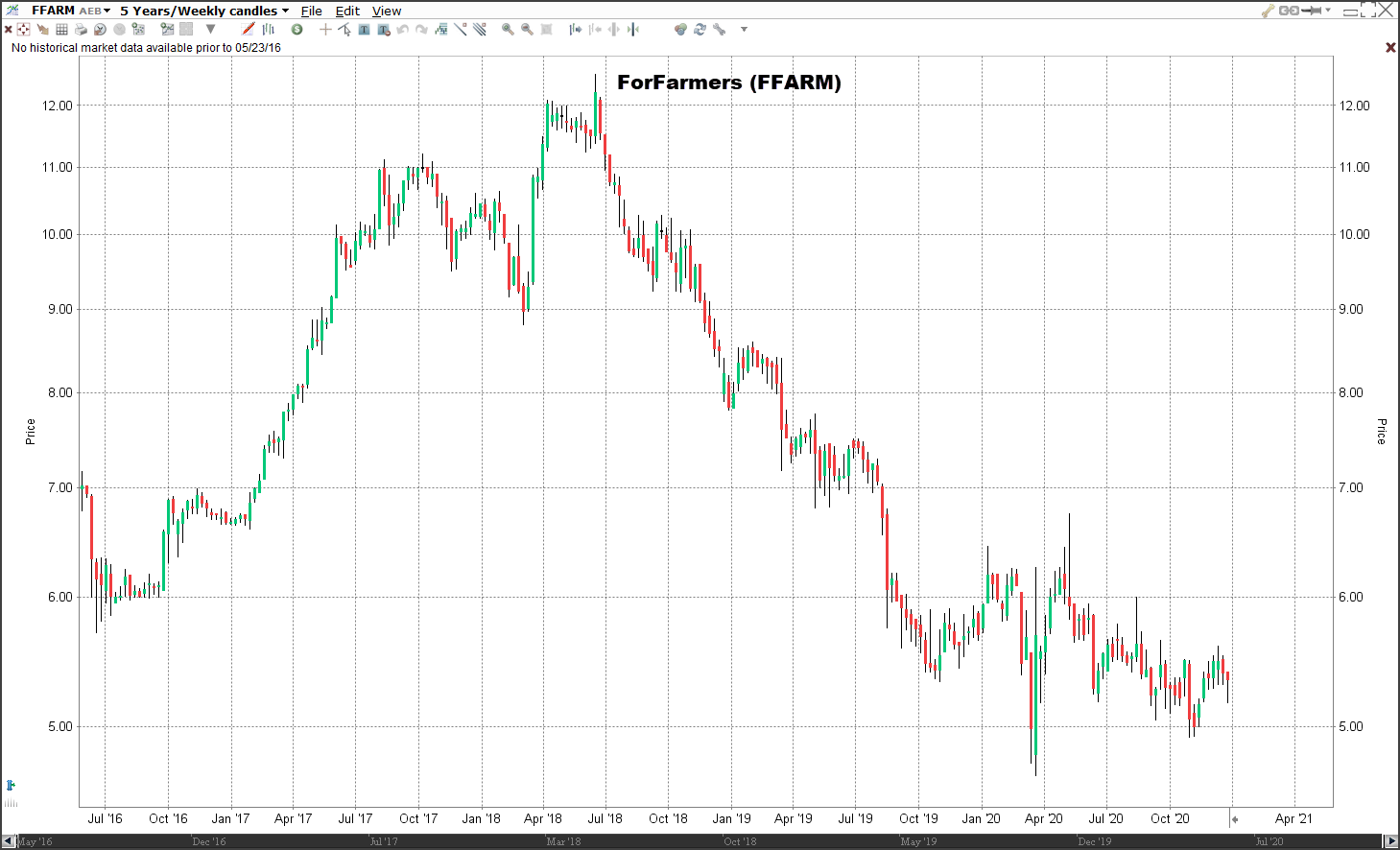Viewport: 1400px width, 850px height.
Task: Toggle the pin window icon
Action: pos(1312,11)
